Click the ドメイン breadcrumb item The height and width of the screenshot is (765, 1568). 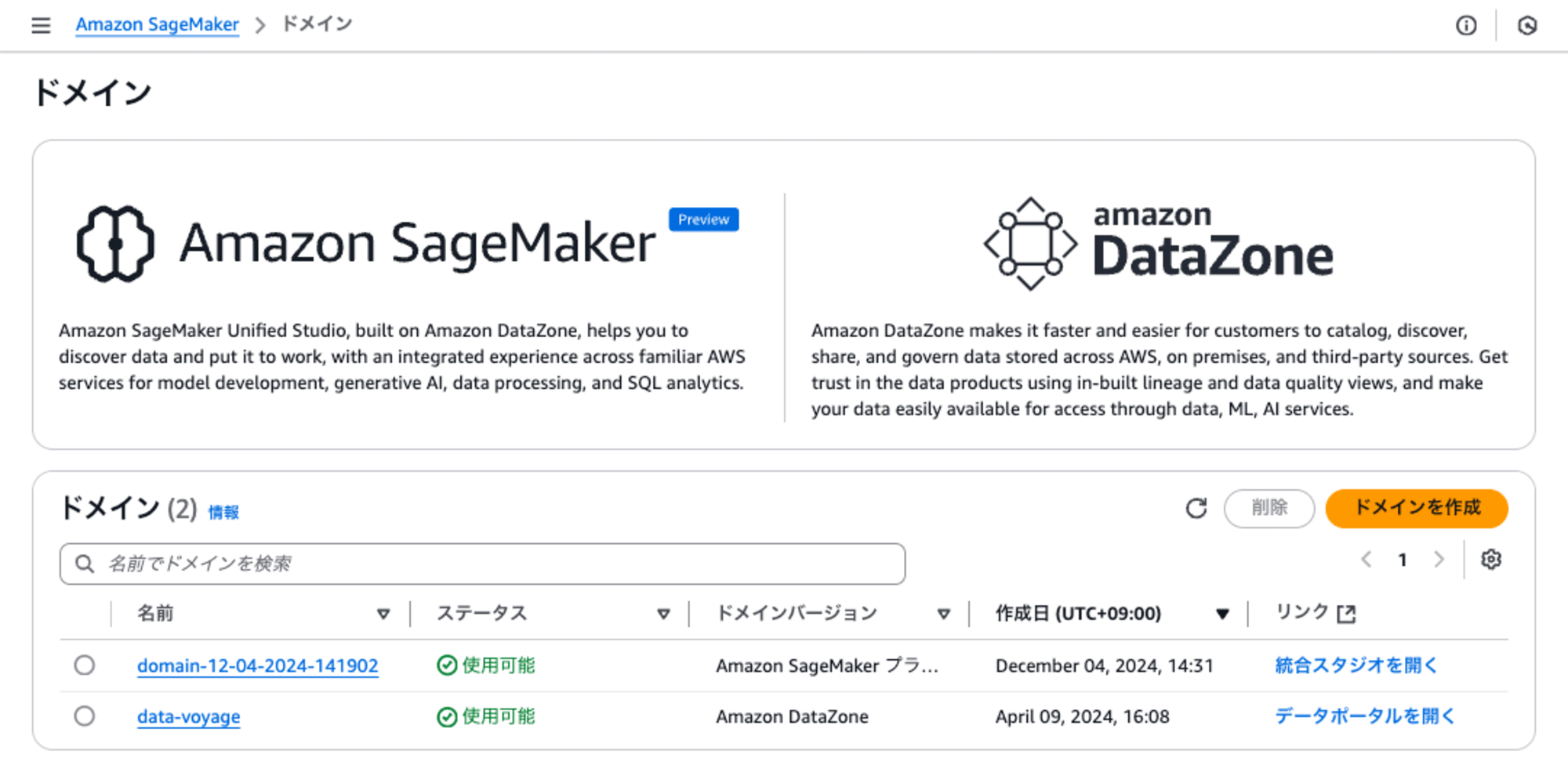tap(317, 24)
